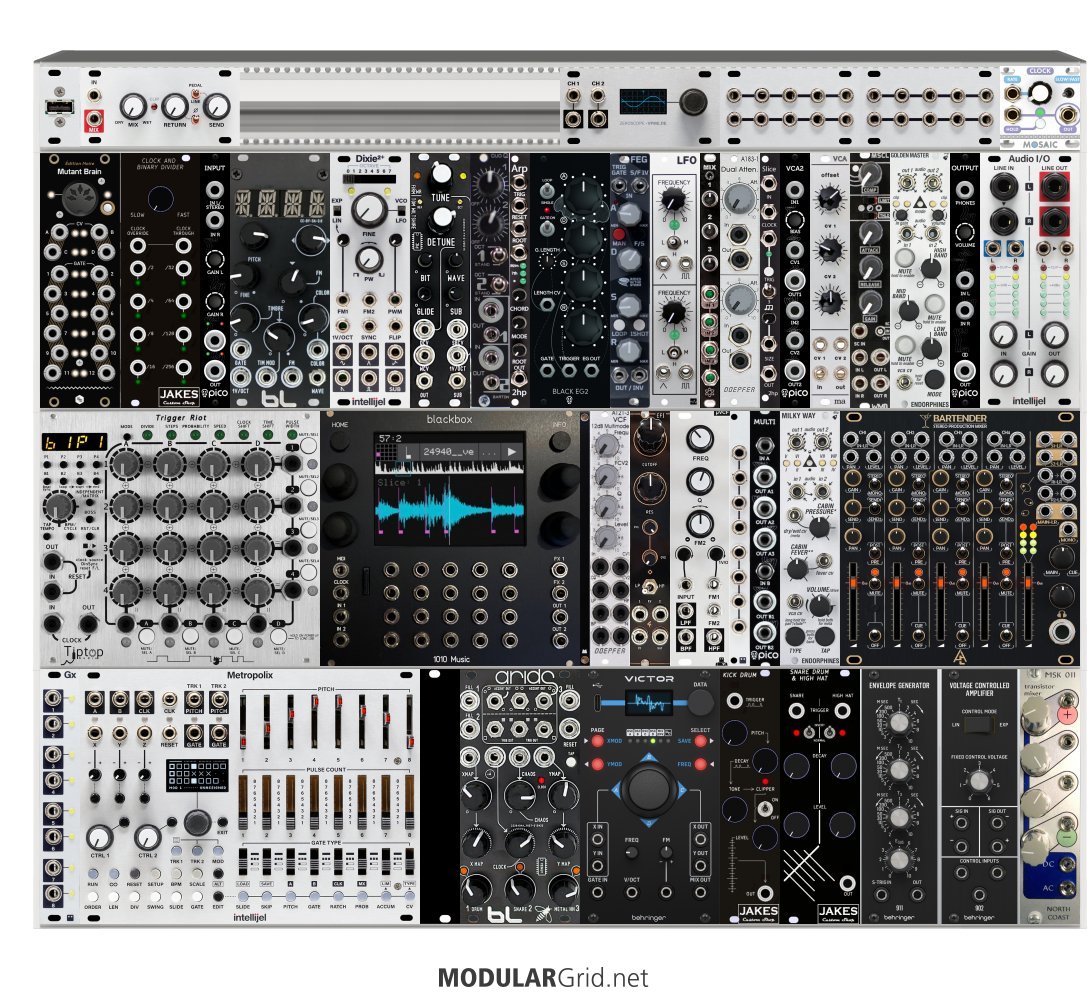Click the Victor FREQ red button
Viewport: 1087px width, 999px height.
tap(702, 764)
